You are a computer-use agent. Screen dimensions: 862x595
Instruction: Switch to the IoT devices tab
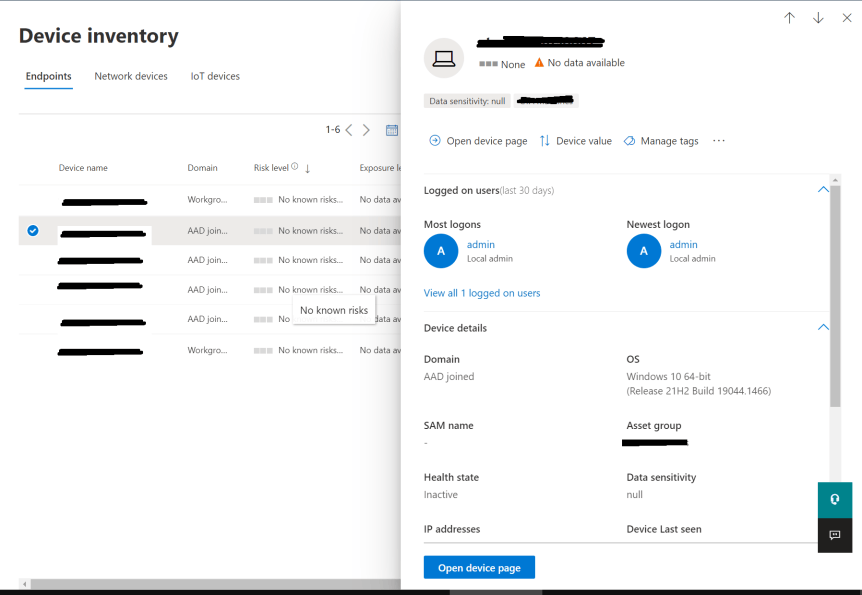[x=215, y=76]
